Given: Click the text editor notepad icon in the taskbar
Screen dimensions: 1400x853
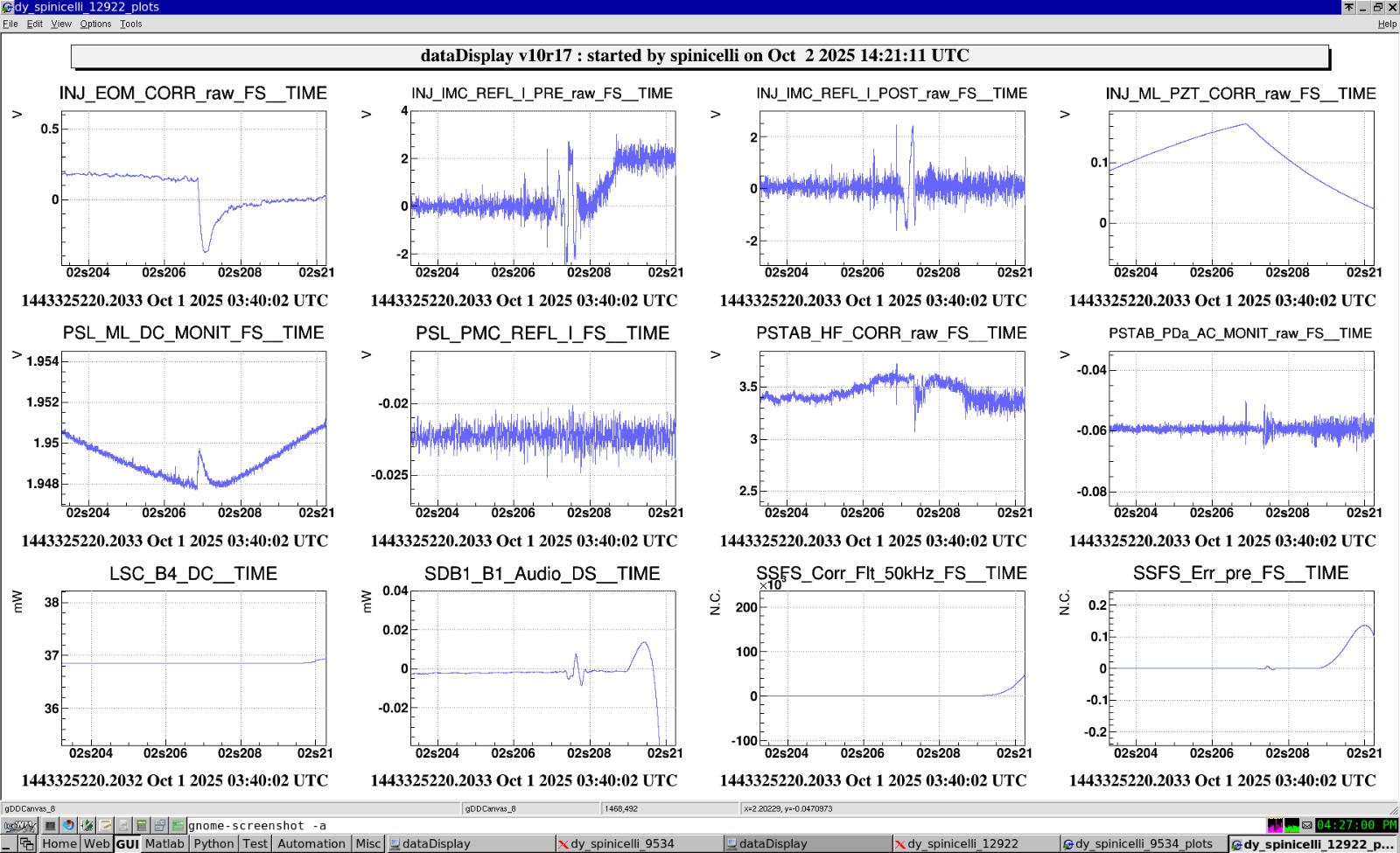Looking at the screenshot, I should pyautogui.click(x=105, y=825).
